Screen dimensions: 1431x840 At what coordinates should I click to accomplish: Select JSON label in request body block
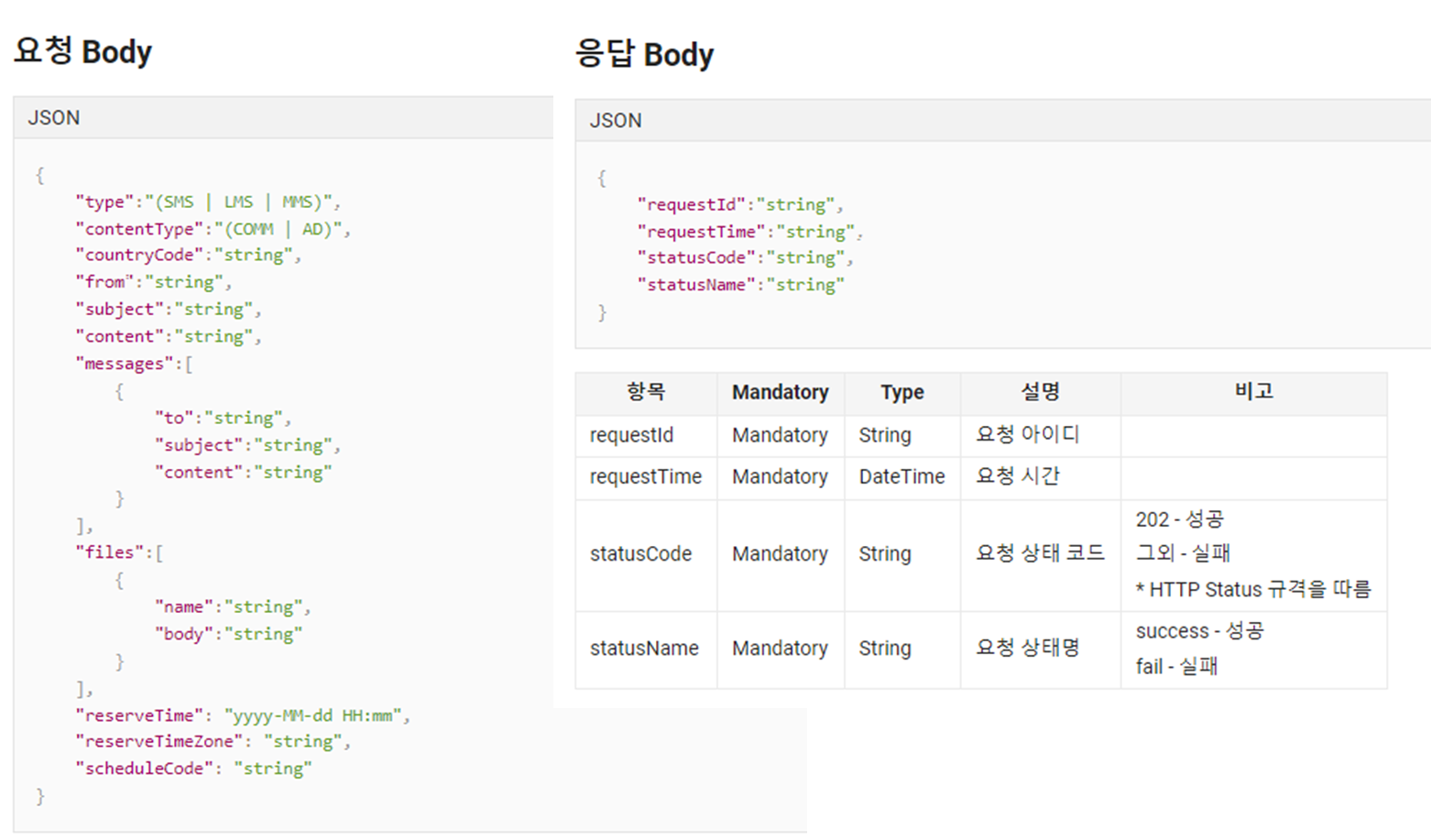(x=53, y=118)
